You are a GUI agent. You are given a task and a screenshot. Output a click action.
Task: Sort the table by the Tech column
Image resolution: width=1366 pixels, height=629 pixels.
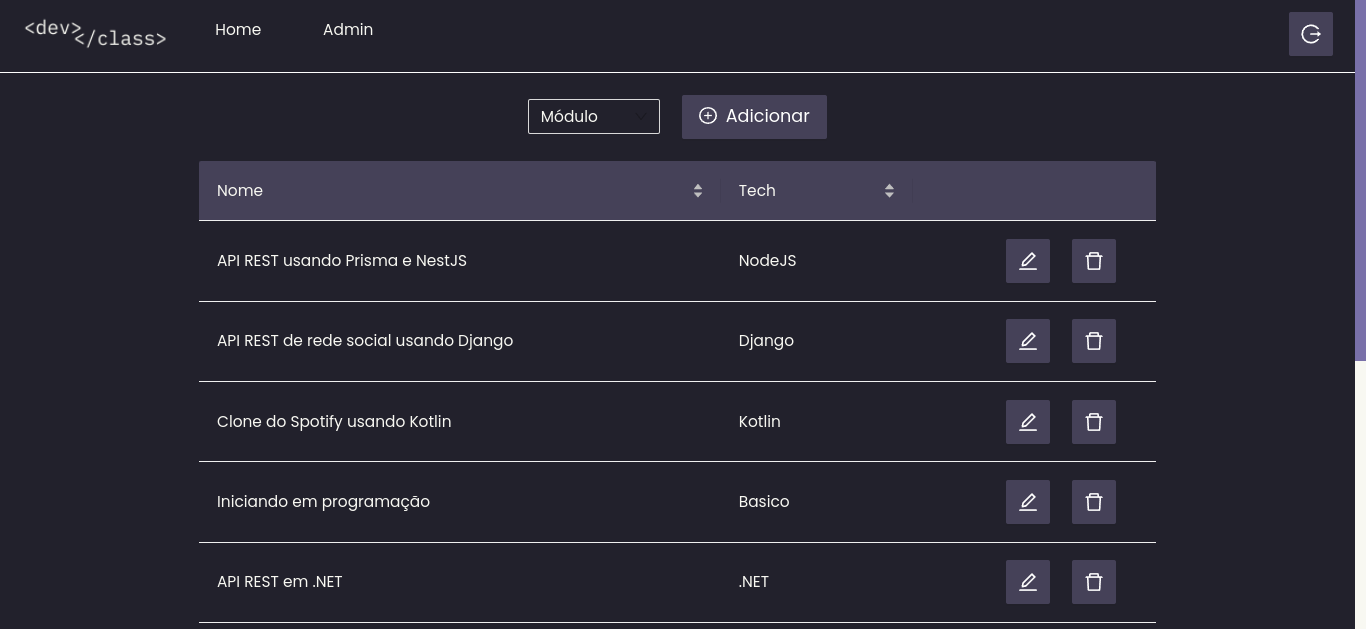pyautogui.click(x=817, y=191)
